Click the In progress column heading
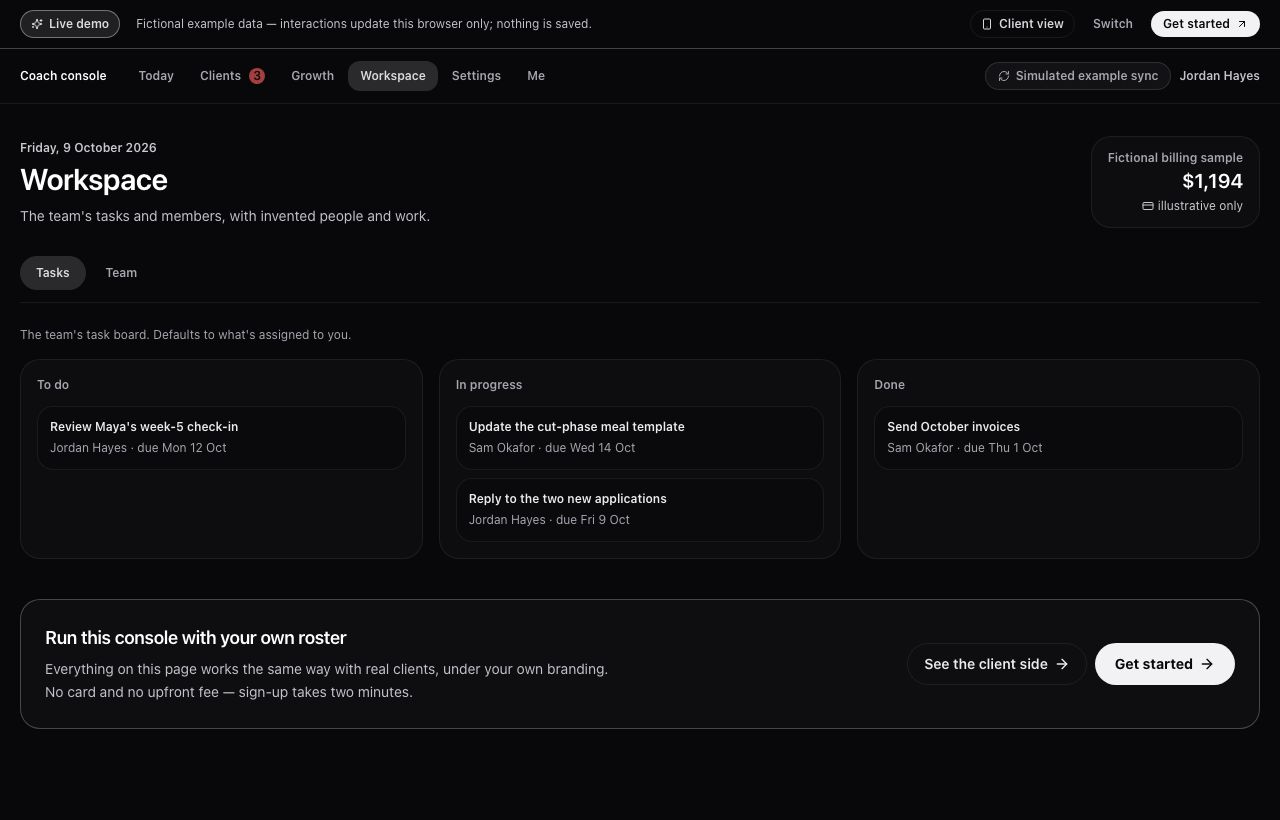Viewport: 1280px width, 820px height. click(x=489, y=385)
